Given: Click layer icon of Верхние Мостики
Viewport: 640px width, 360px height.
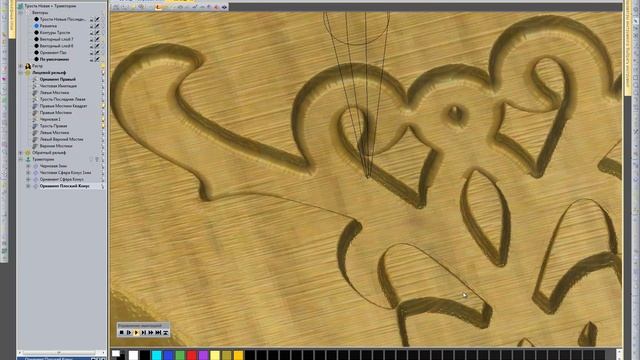Looking at the screenshot, I should click(36, 146).
